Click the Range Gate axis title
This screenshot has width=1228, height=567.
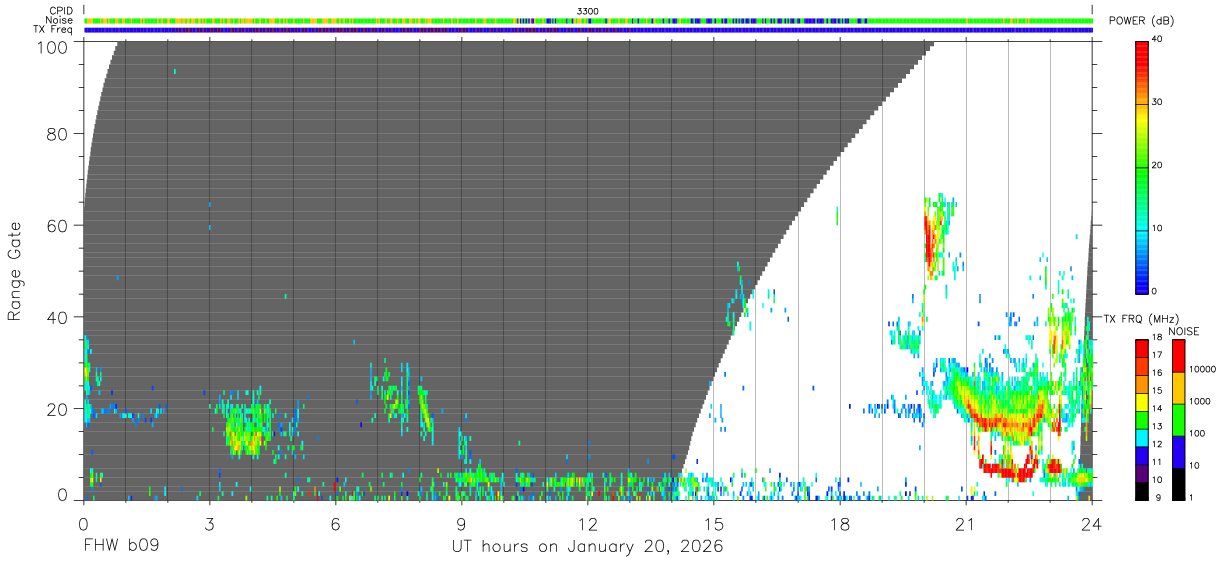15,271
